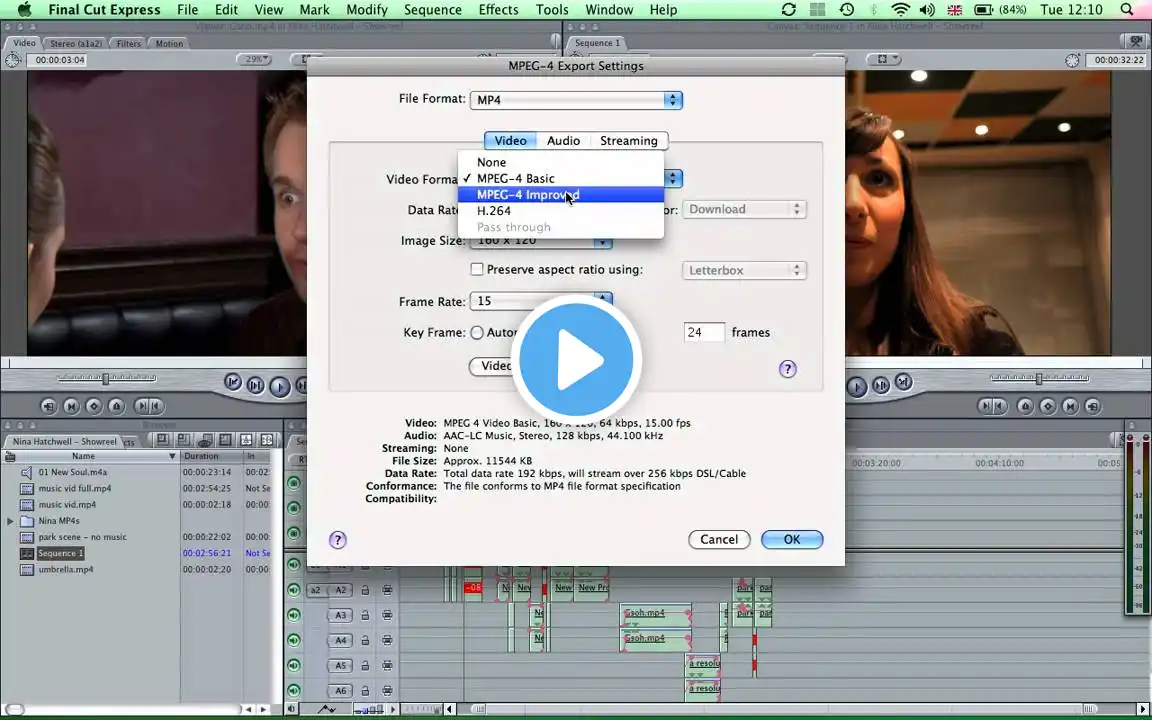1152x720 pixels.
Task: Open the File Format MP4 dropdown
Action: (x=576, y=100)
